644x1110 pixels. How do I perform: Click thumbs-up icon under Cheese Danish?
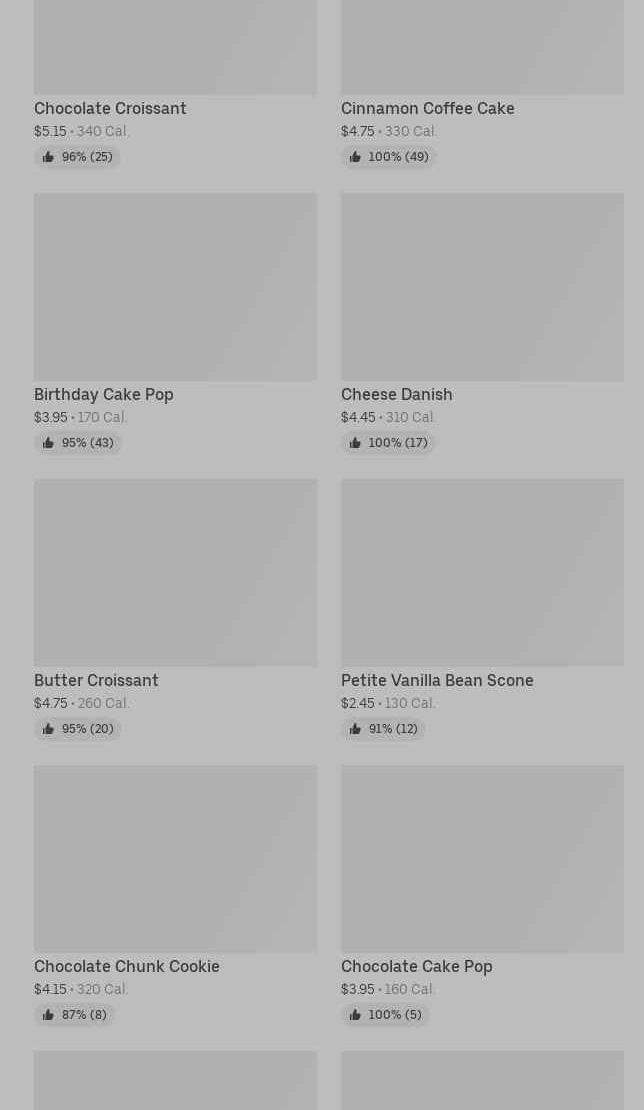[x=355, y=443]
